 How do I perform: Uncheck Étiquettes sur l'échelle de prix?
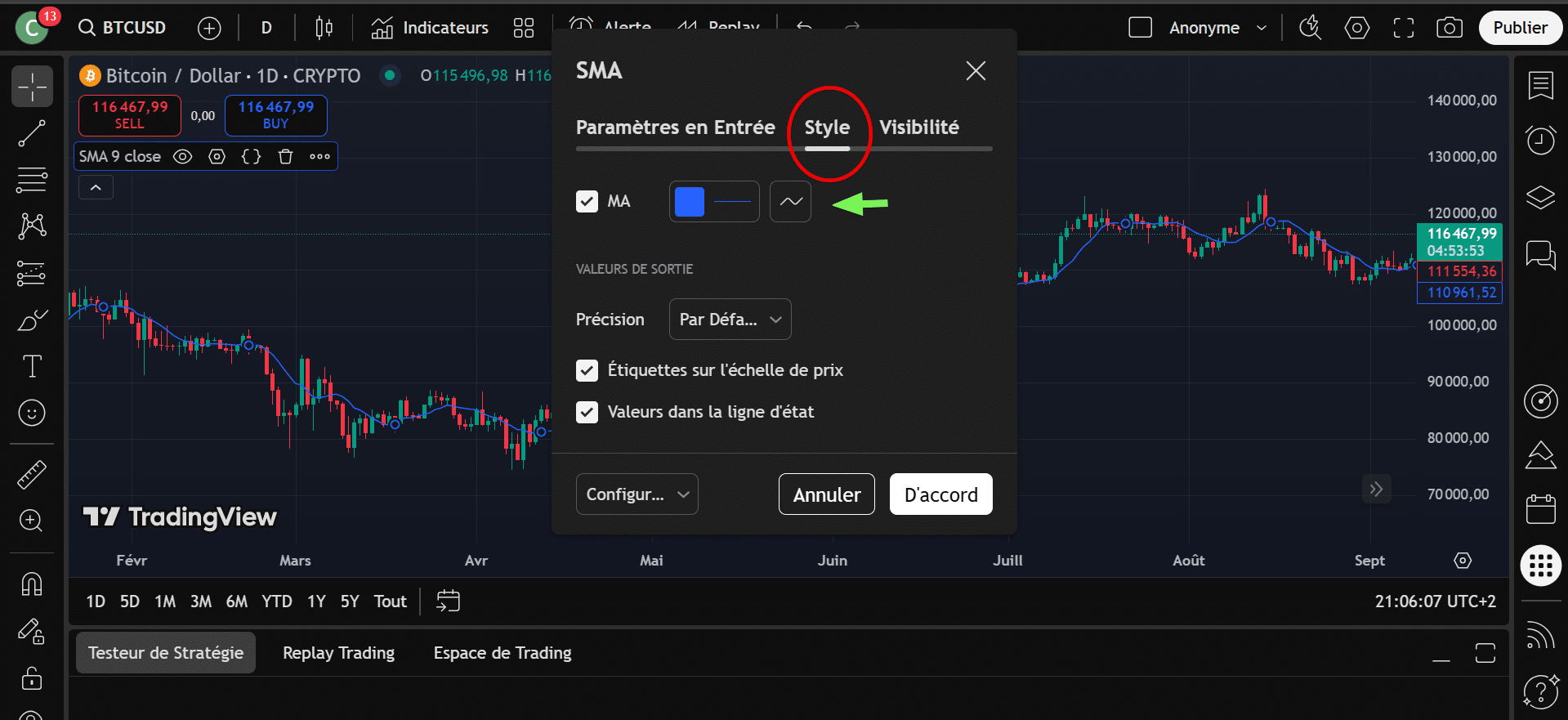point(587,370)
